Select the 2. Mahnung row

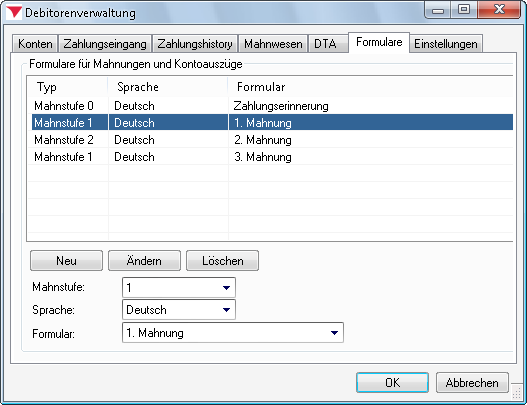click(x=270, y=140)
